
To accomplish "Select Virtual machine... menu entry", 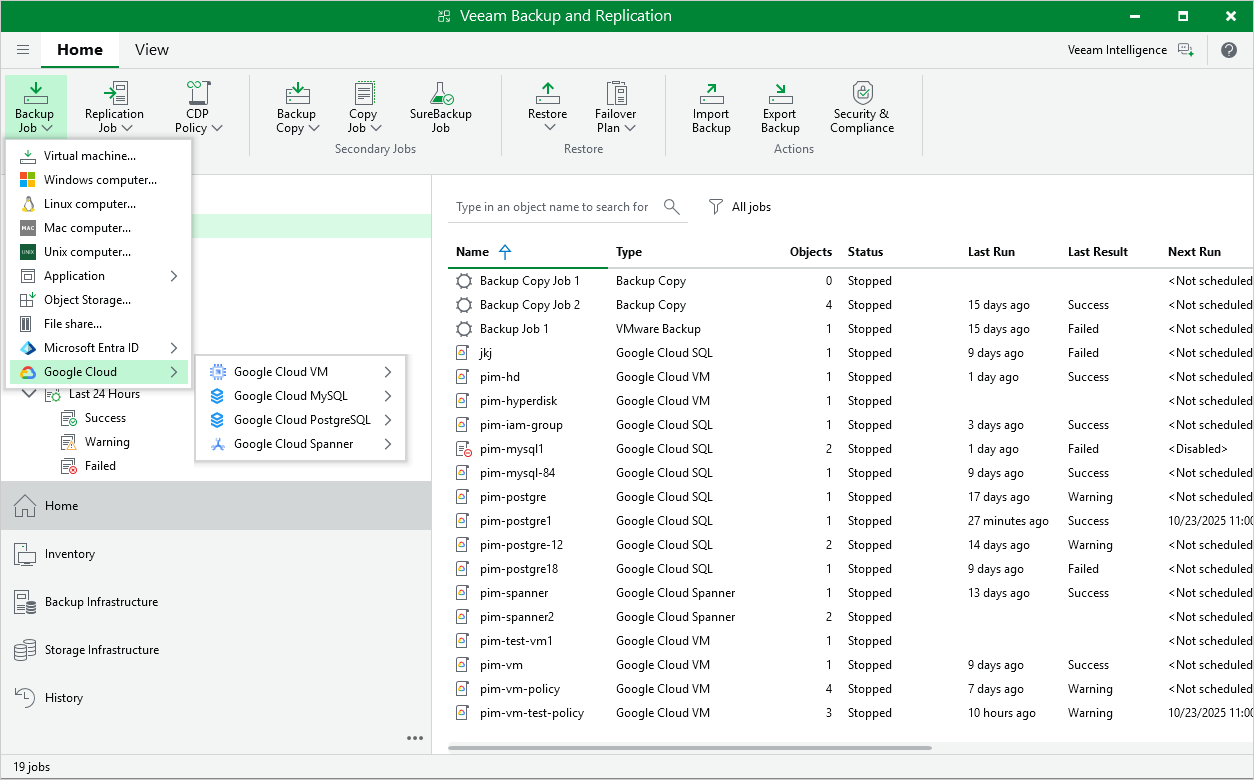I will pyautogui.click(x=98, y=156).
